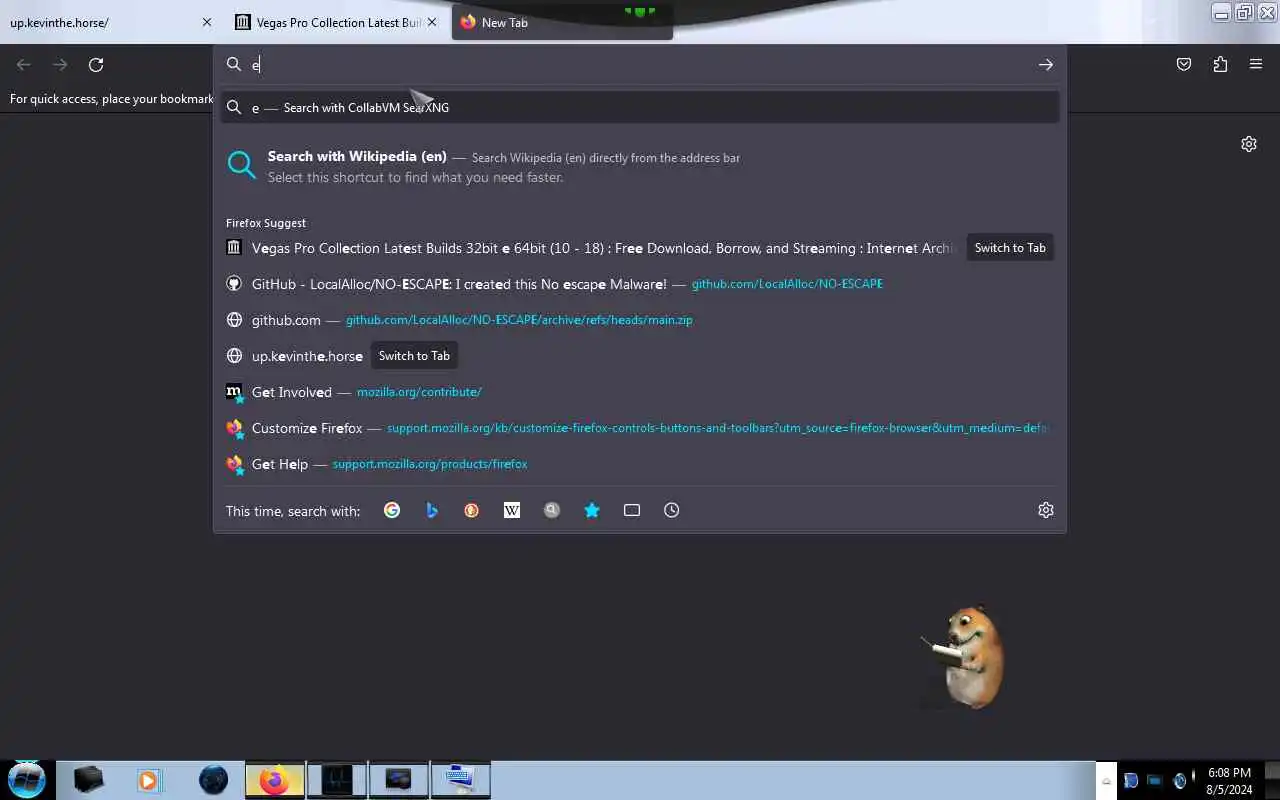
Task: Search this time with Wikipedia icon
Action: 512,510
